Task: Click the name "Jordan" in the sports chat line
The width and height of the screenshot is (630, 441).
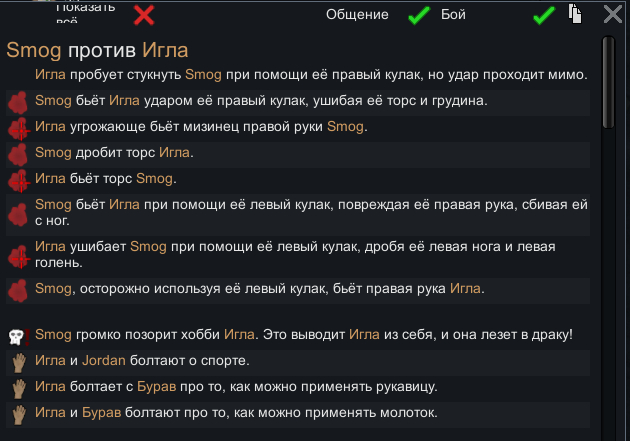Action: tap(105, 361)
